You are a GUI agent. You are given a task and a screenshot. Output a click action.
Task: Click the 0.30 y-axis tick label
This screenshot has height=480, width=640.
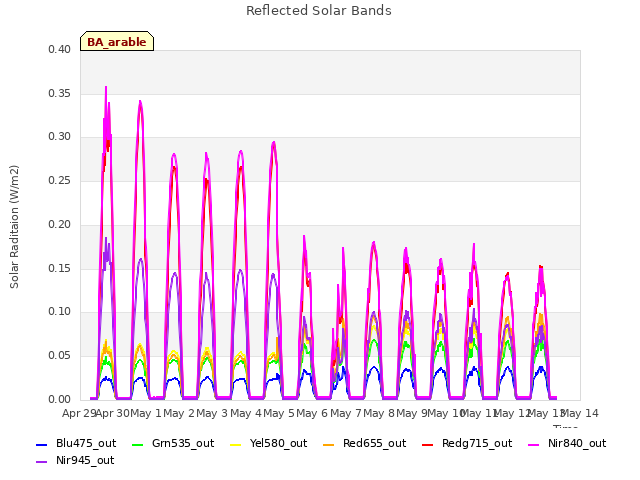pyautogui.click(x=60, y=137)
